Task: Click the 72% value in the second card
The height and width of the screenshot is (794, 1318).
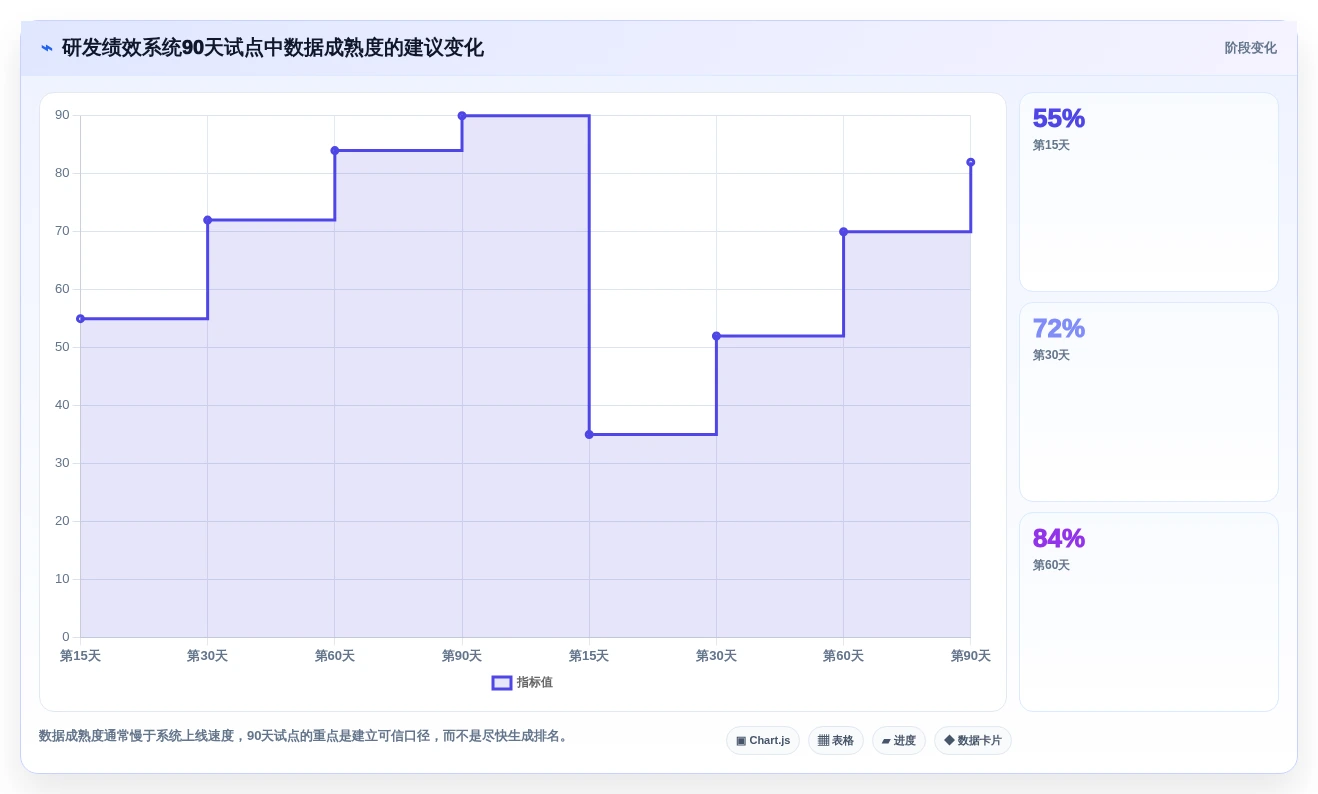Action: (1058, 329)
